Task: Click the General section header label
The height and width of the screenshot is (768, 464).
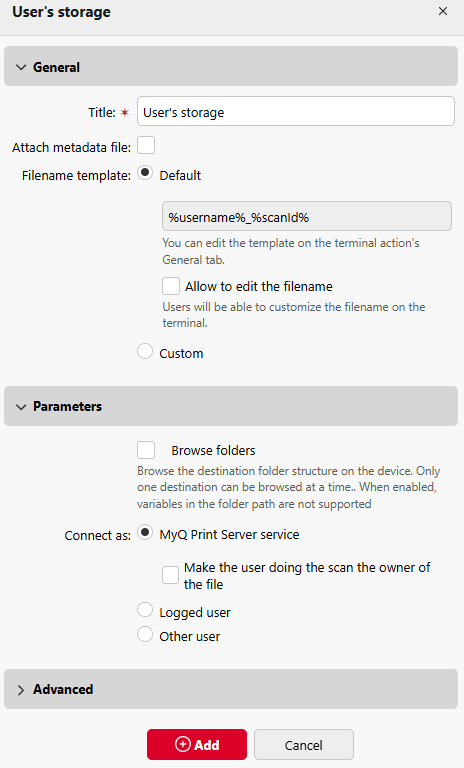Action: [x=56, y=67]
